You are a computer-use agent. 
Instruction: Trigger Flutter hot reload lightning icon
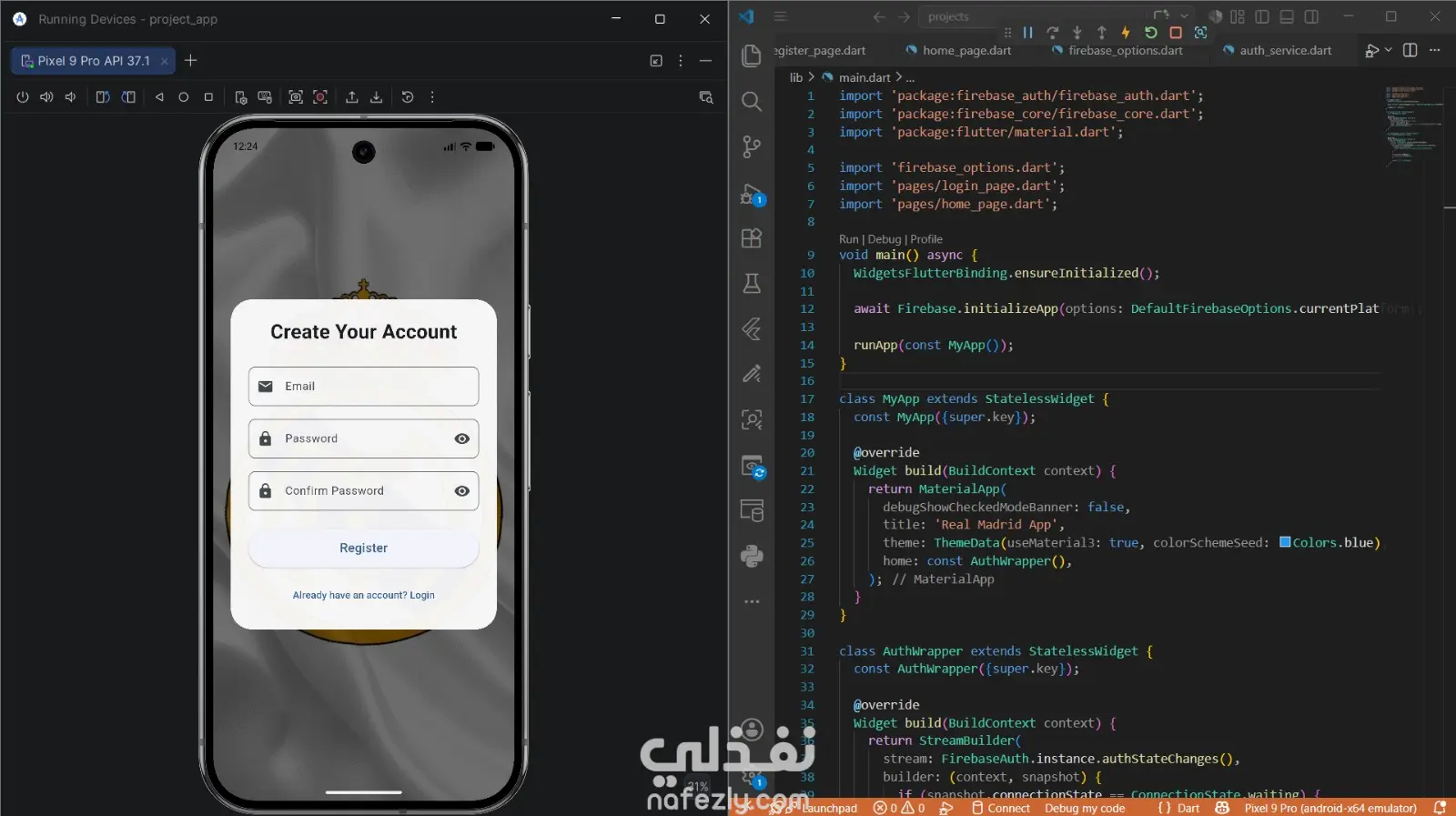pos(1126,33)
